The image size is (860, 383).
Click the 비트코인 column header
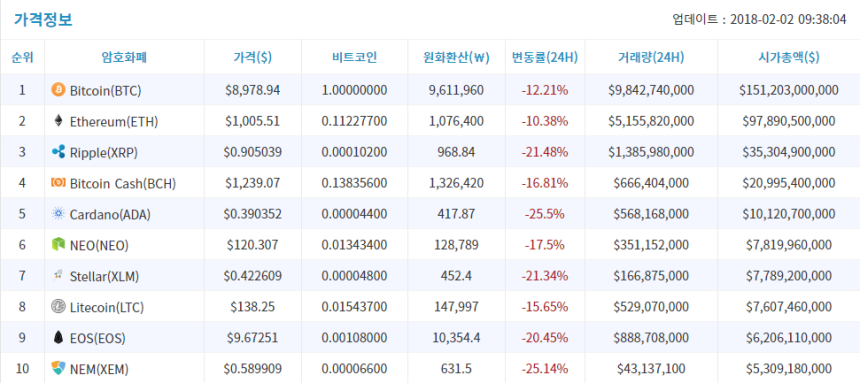point(354,57)
